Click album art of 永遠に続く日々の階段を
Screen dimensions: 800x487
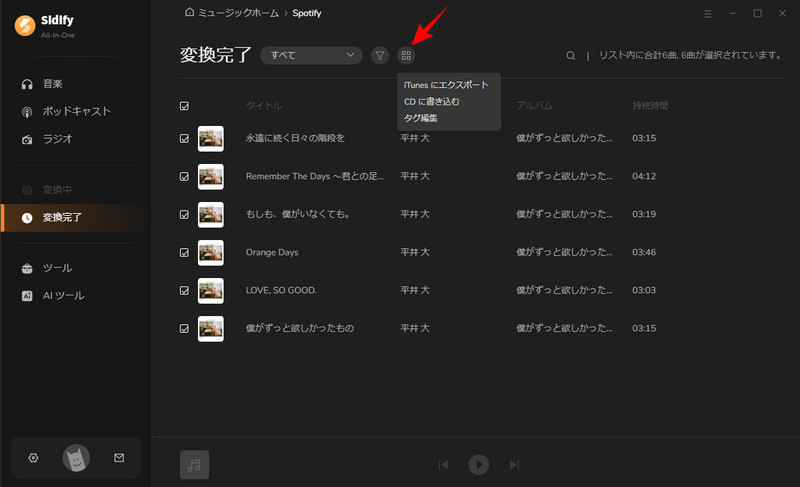[211, 139]
